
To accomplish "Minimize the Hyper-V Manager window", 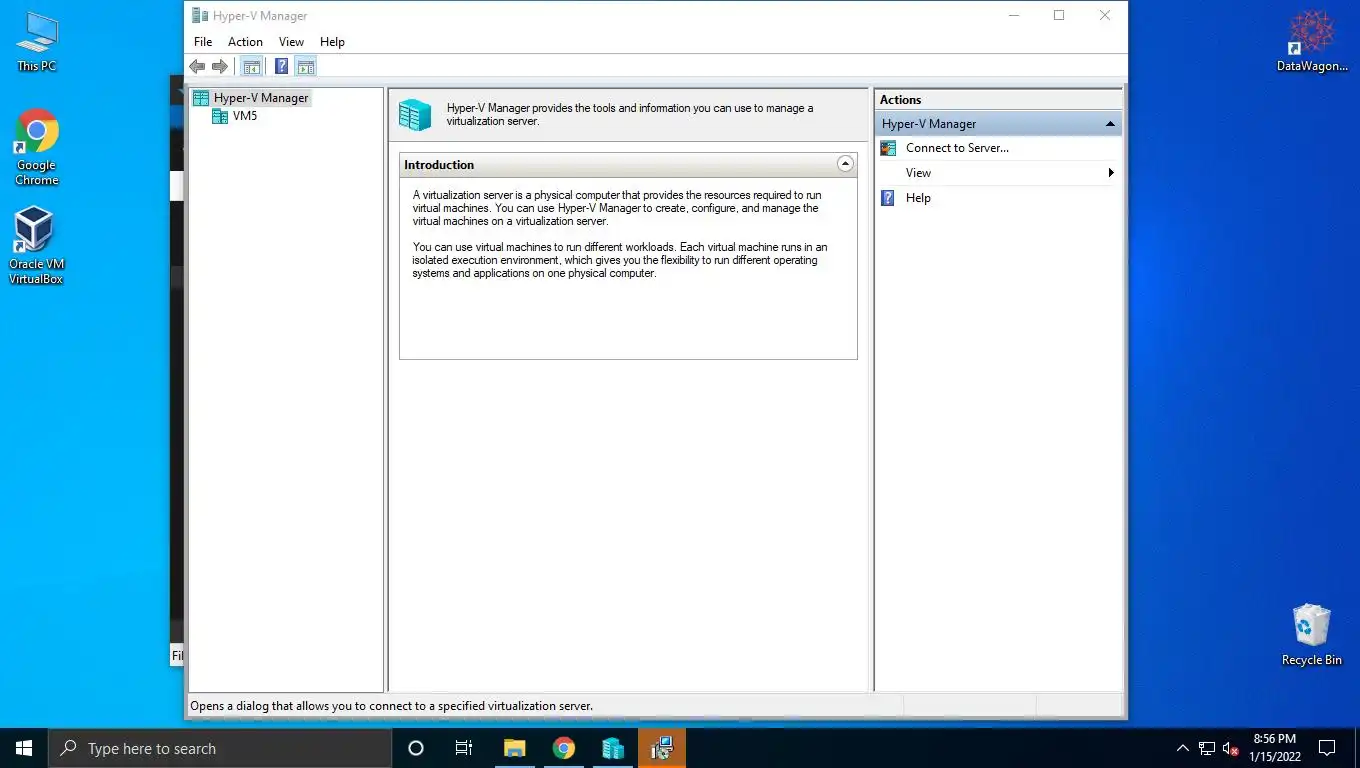I will tap(1013, 15).
